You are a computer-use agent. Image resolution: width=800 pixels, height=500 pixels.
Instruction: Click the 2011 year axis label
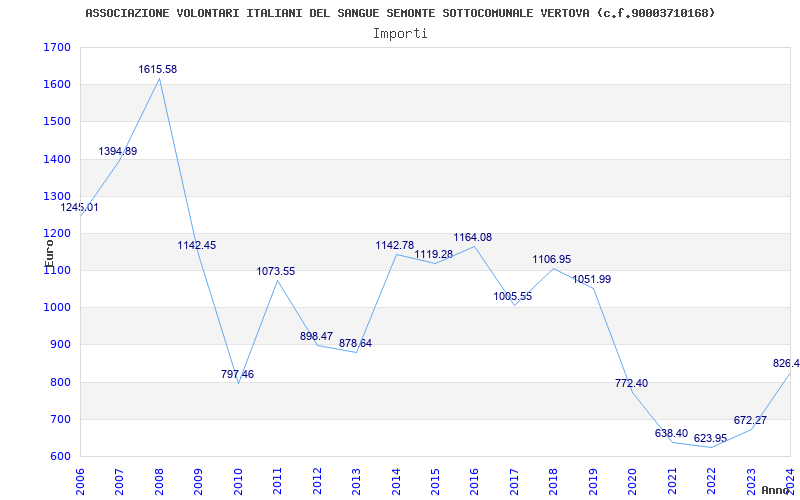278,482
